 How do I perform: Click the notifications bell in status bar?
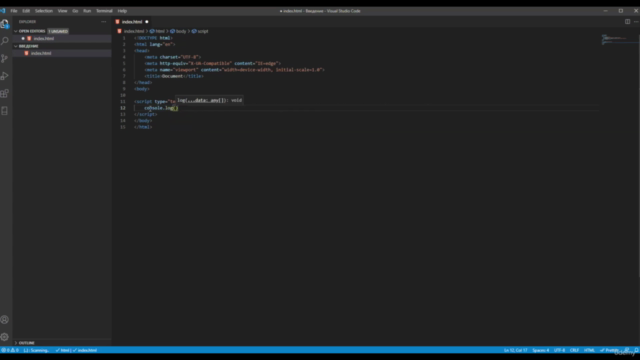pyautogui.click(x=636, y=350)
